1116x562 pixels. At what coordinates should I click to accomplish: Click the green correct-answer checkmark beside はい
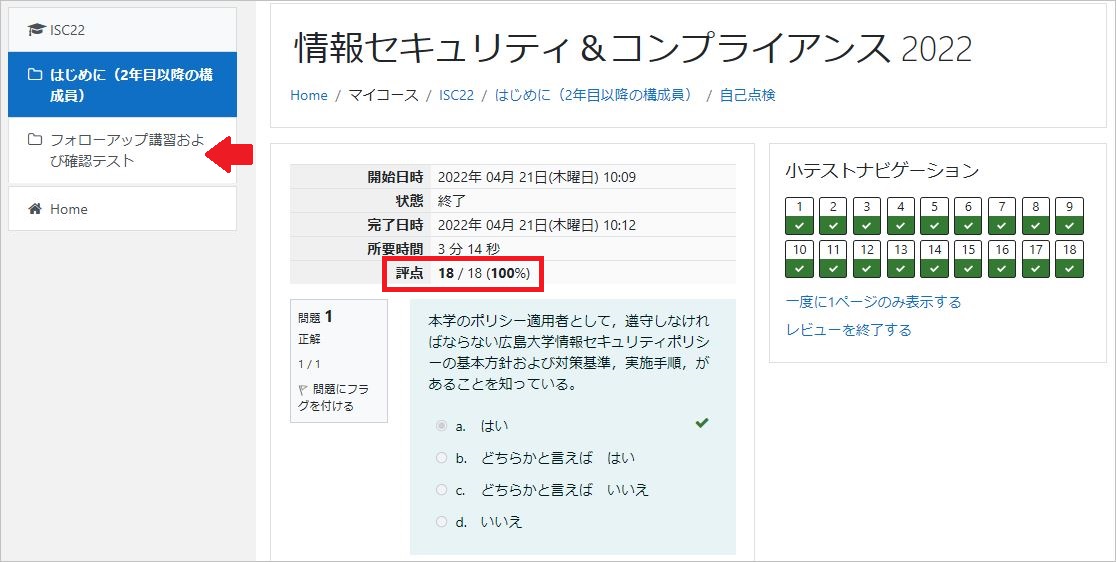[x=702, y=423]
